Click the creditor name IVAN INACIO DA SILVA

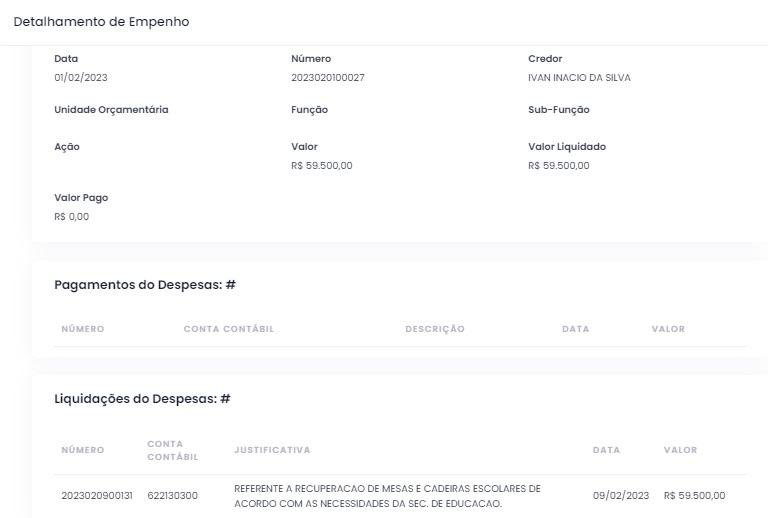(579, 78)
